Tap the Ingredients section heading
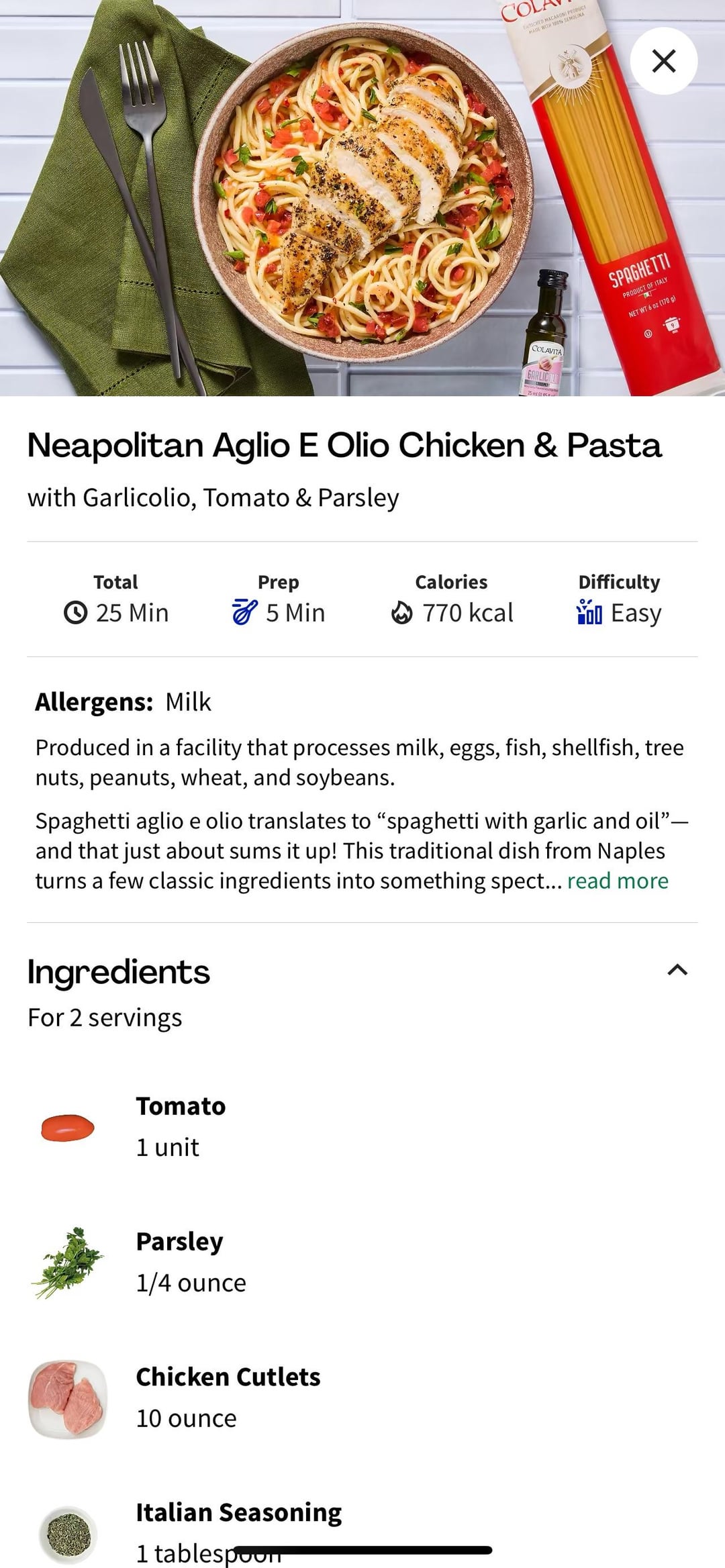725x1568 pixels. click(x=118, y=972)
